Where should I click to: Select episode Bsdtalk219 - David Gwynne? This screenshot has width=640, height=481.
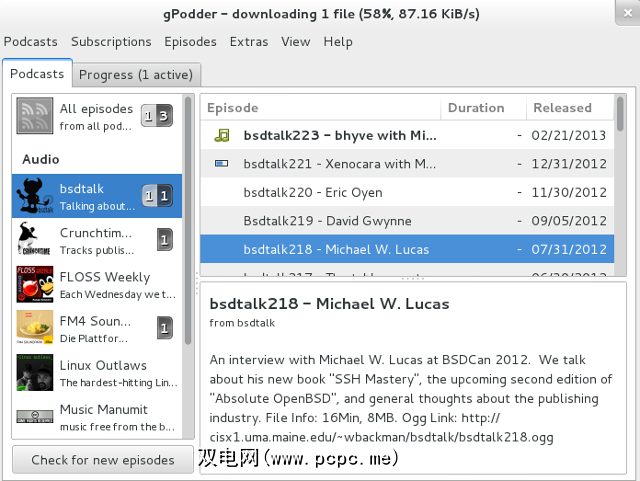(407, 221)
